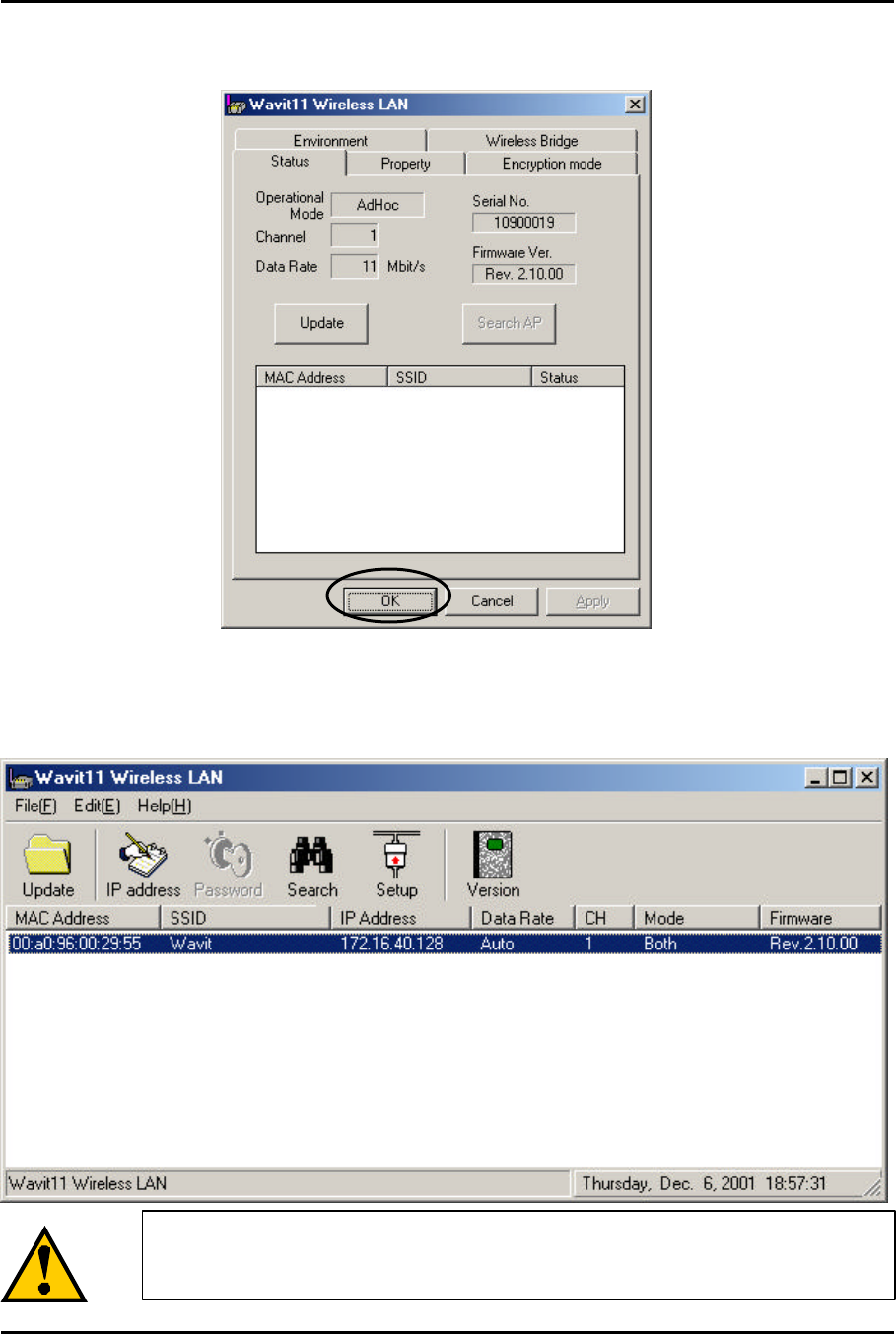Screen dimensions: 896x1334
Task: Select the Status tab
Action: [290, 162]
